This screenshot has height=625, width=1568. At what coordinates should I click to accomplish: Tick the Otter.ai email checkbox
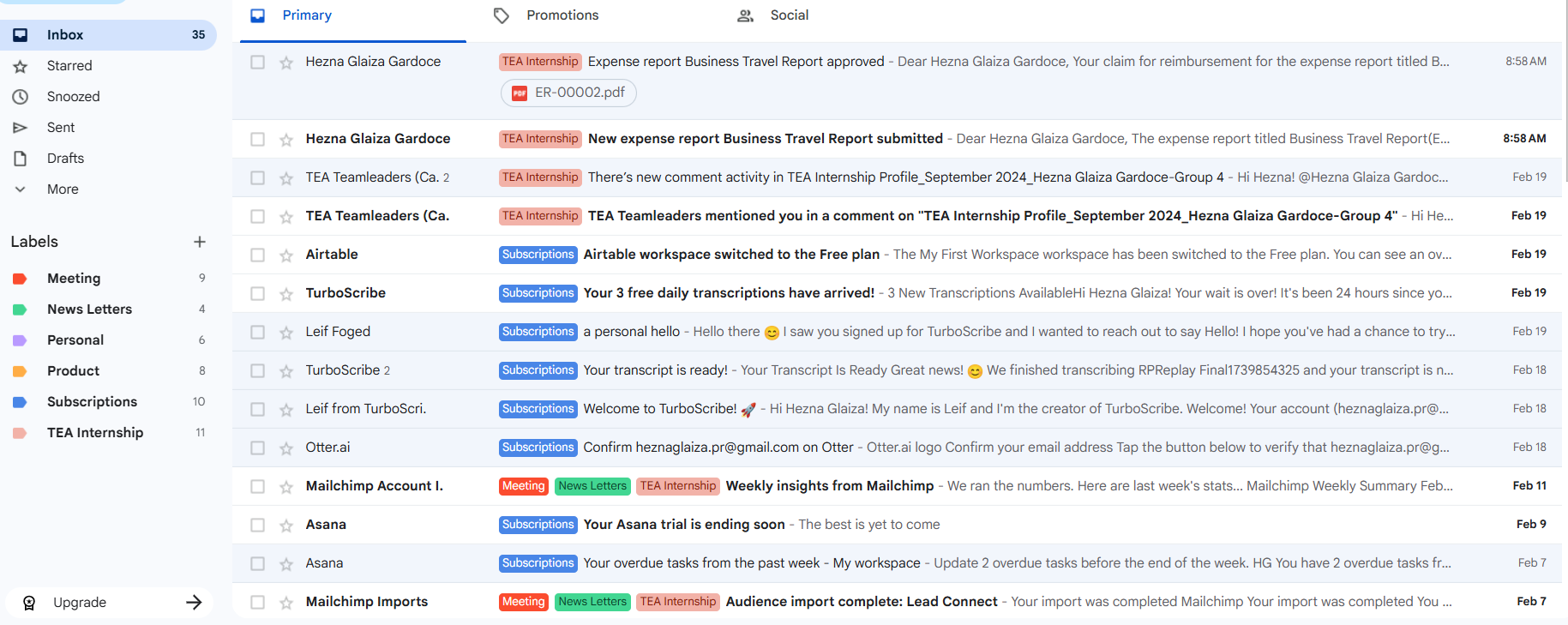[257, 448]
